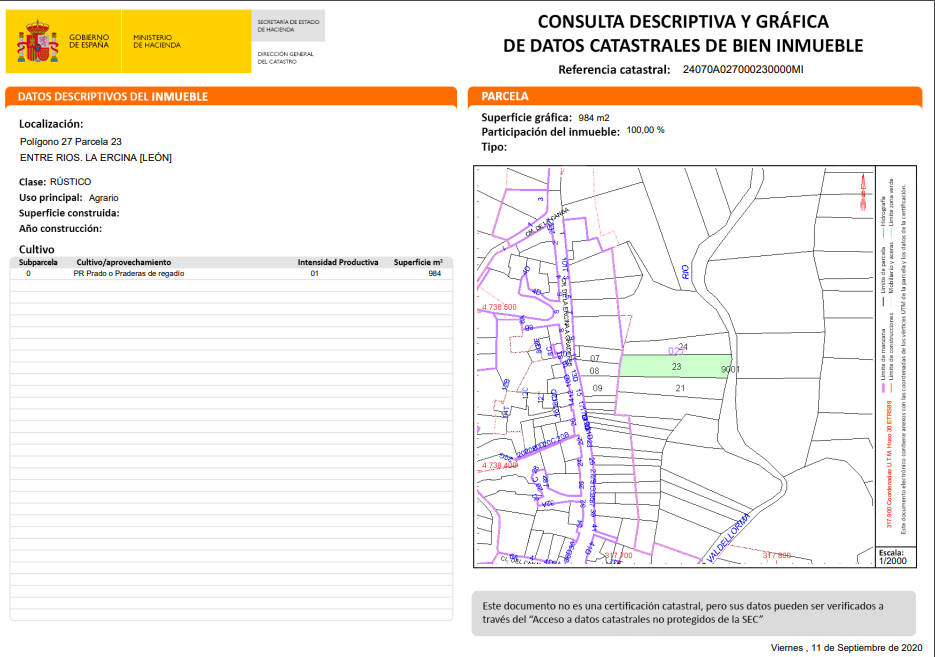Click parcel 07 on the map
Screen dimensions: 935x657
595,358
